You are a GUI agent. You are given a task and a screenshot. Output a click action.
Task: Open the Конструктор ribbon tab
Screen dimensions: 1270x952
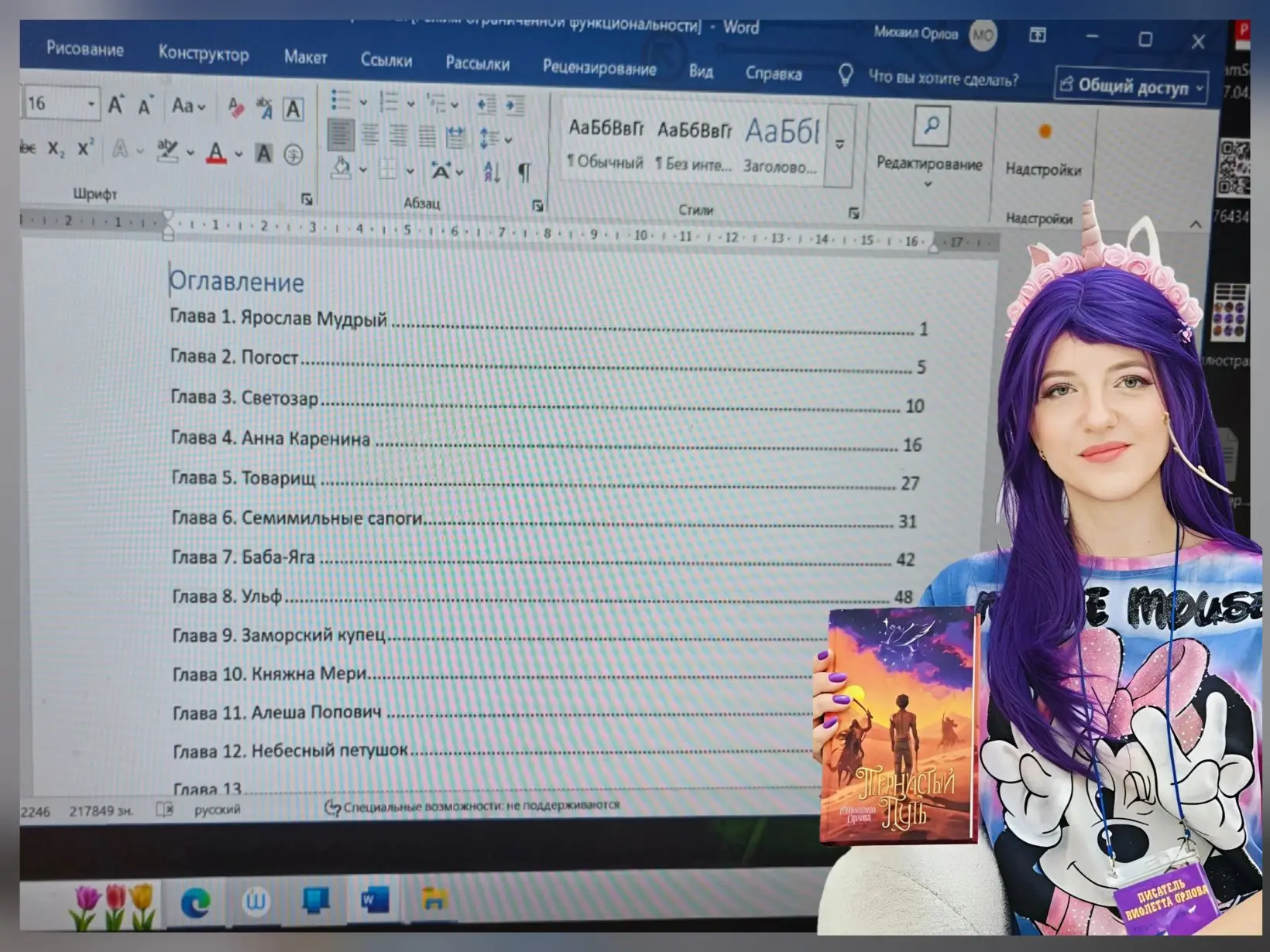[204, 53]
